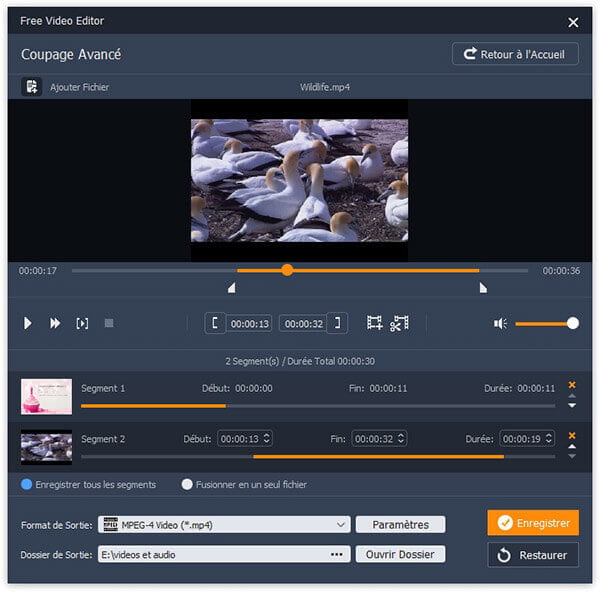Click the Ajouter Fichier add-file icon
600x592 pixels.
(31, 87)
